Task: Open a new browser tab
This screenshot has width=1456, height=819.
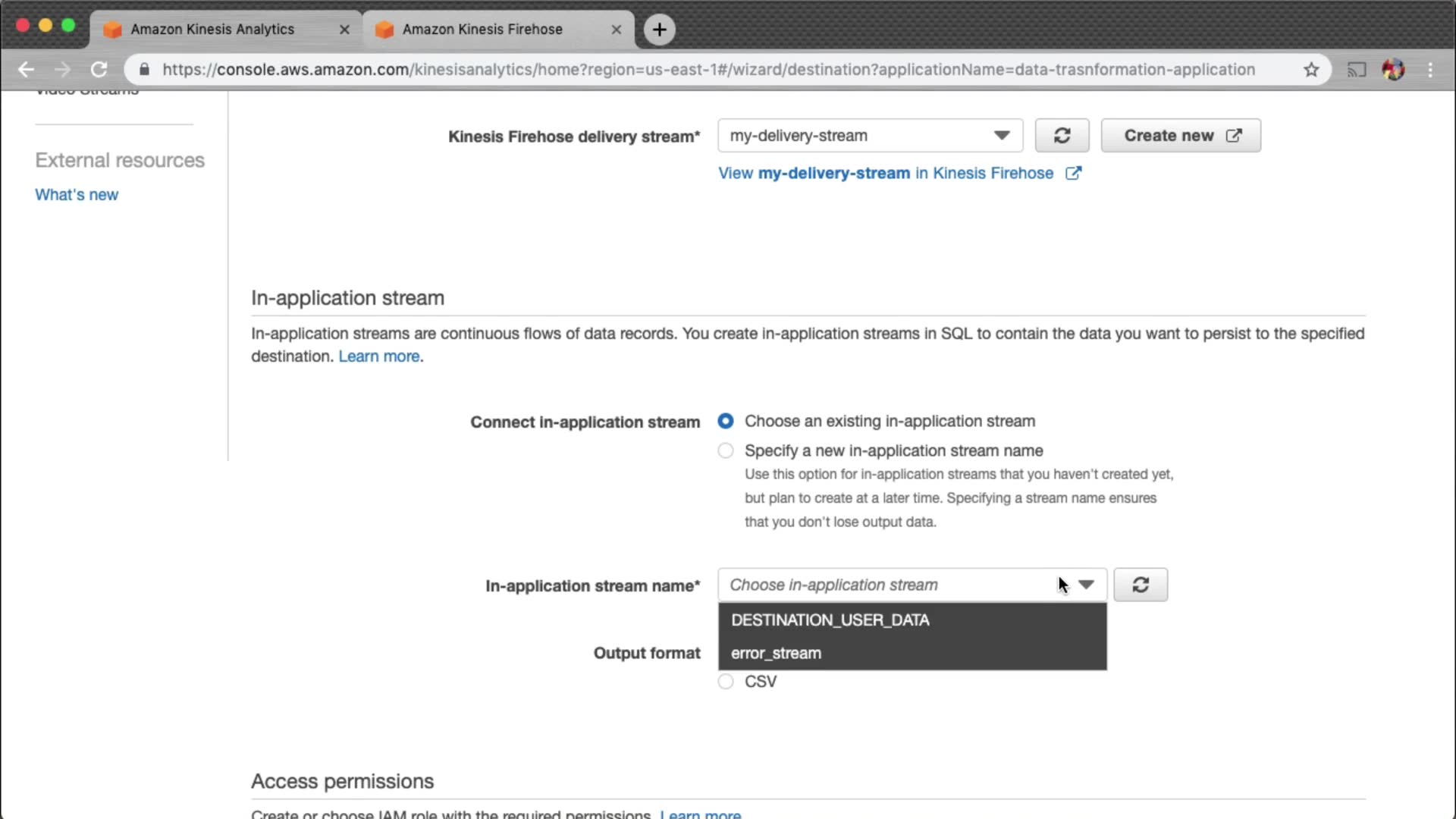Action: (x=659, y=30)
